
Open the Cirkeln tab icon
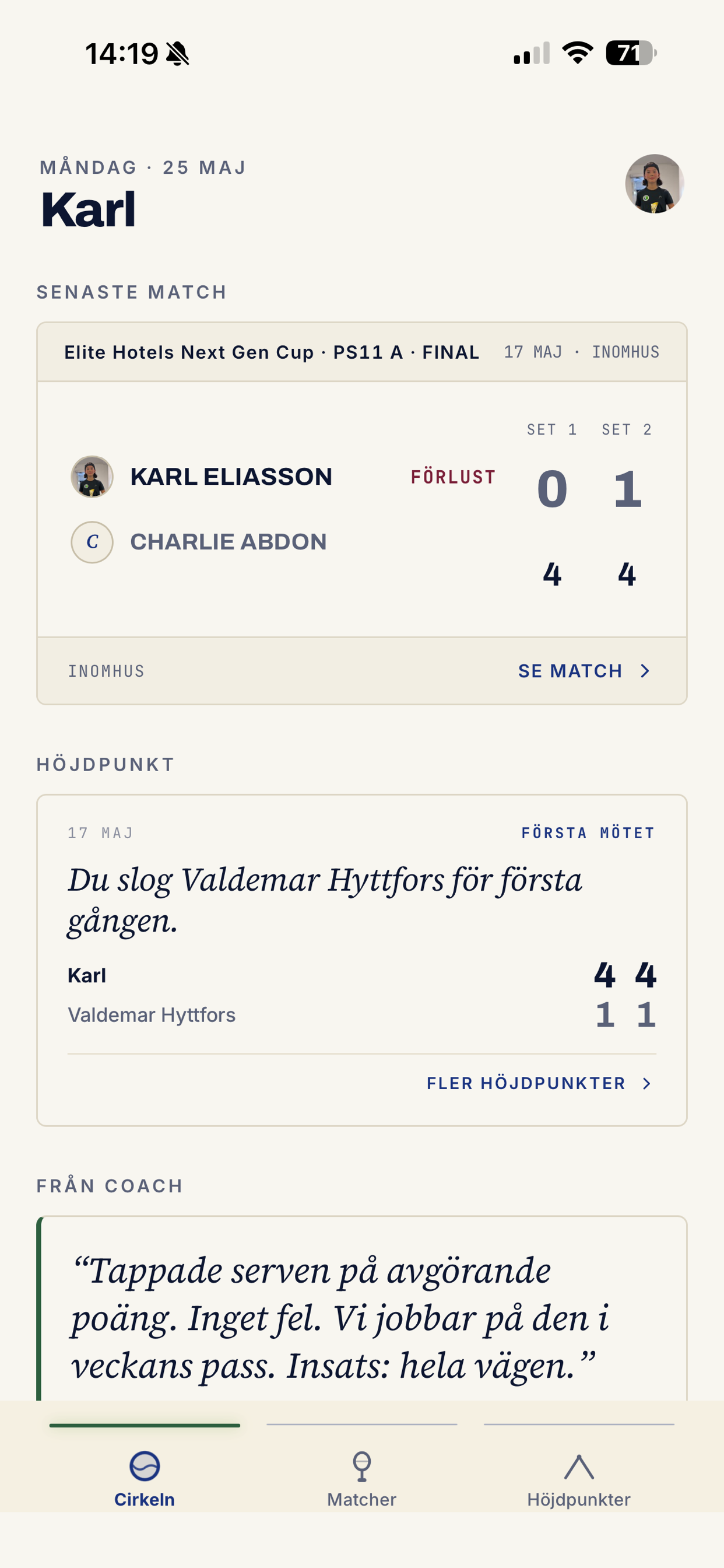(145, 1466)
